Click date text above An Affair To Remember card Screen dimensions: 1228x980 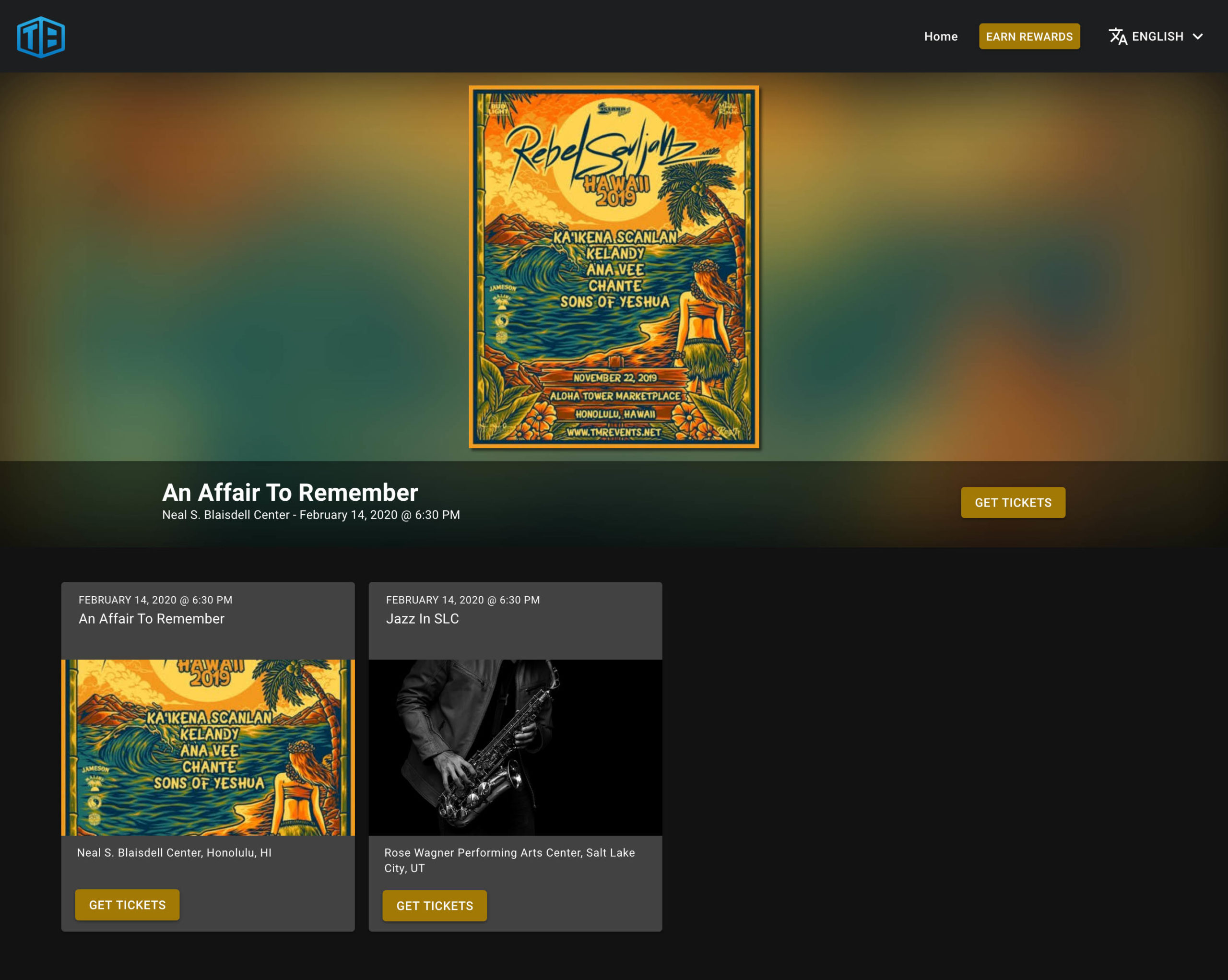155,600
